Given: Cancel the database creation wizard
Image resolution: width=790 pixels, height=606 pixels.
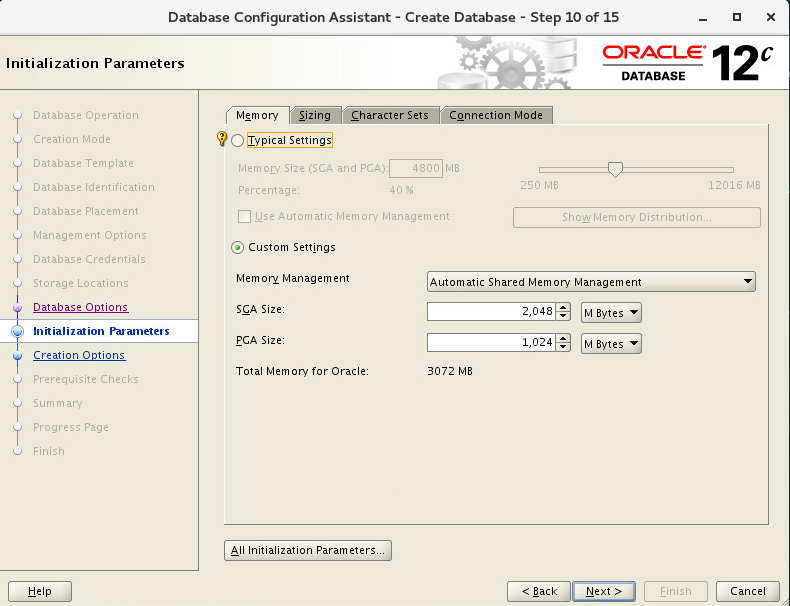Looking at the screenshot, I should tap(748, 591).
